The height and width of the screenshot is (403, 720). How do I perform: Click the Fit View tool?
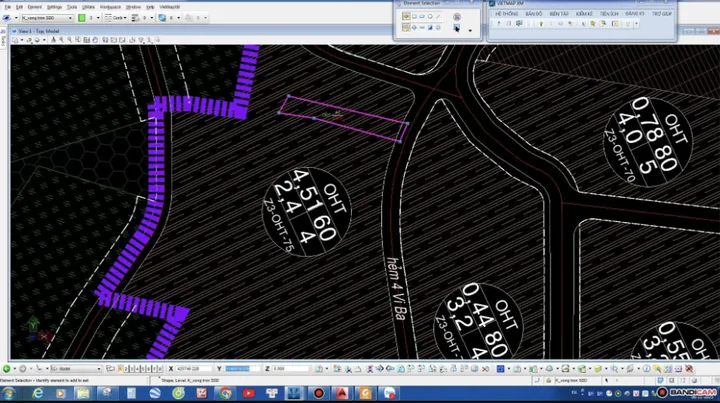[86, 40]
